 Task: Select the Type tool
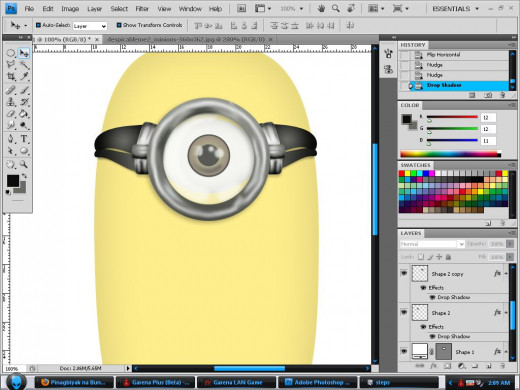(24, 139)
